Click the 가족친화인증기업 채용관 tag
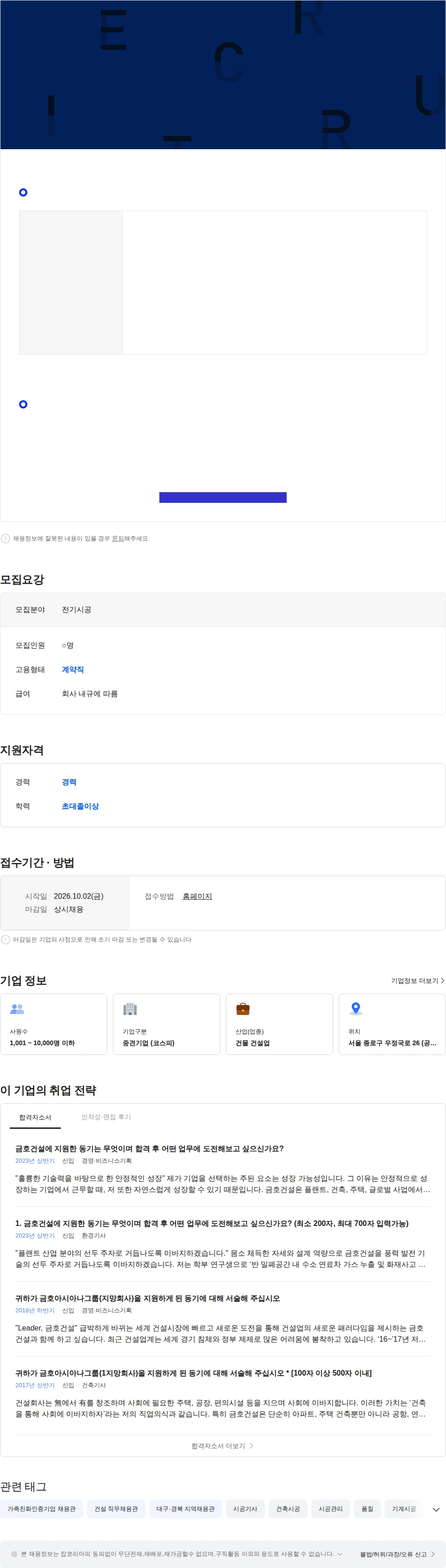 coord(41,1509)
